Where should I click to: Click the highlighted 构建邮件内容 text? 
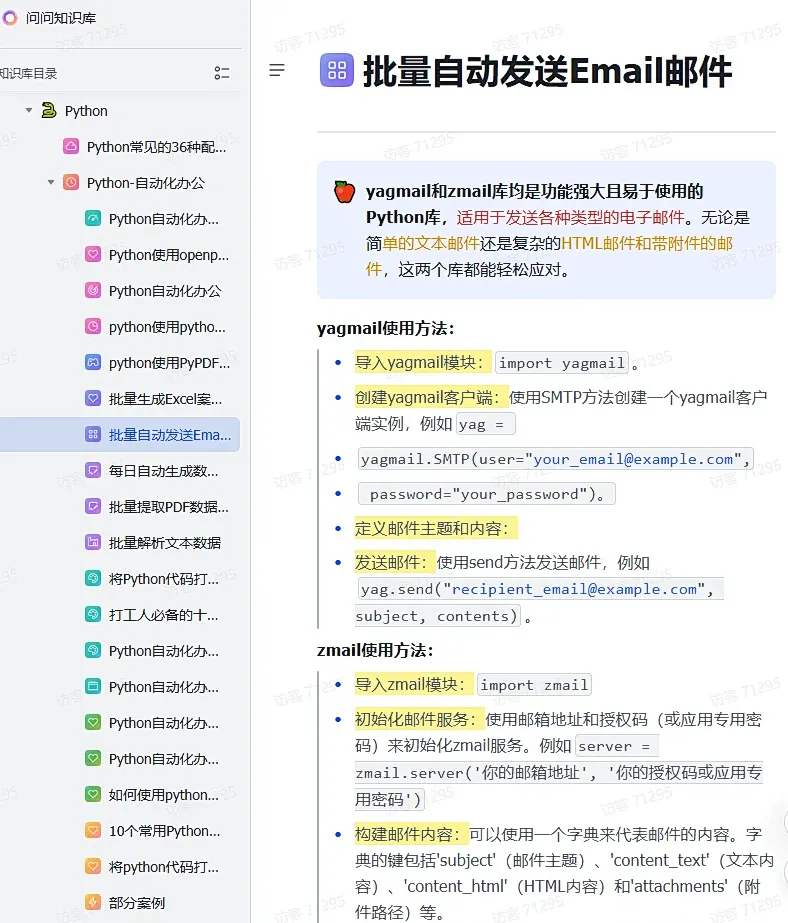point(411,834)
